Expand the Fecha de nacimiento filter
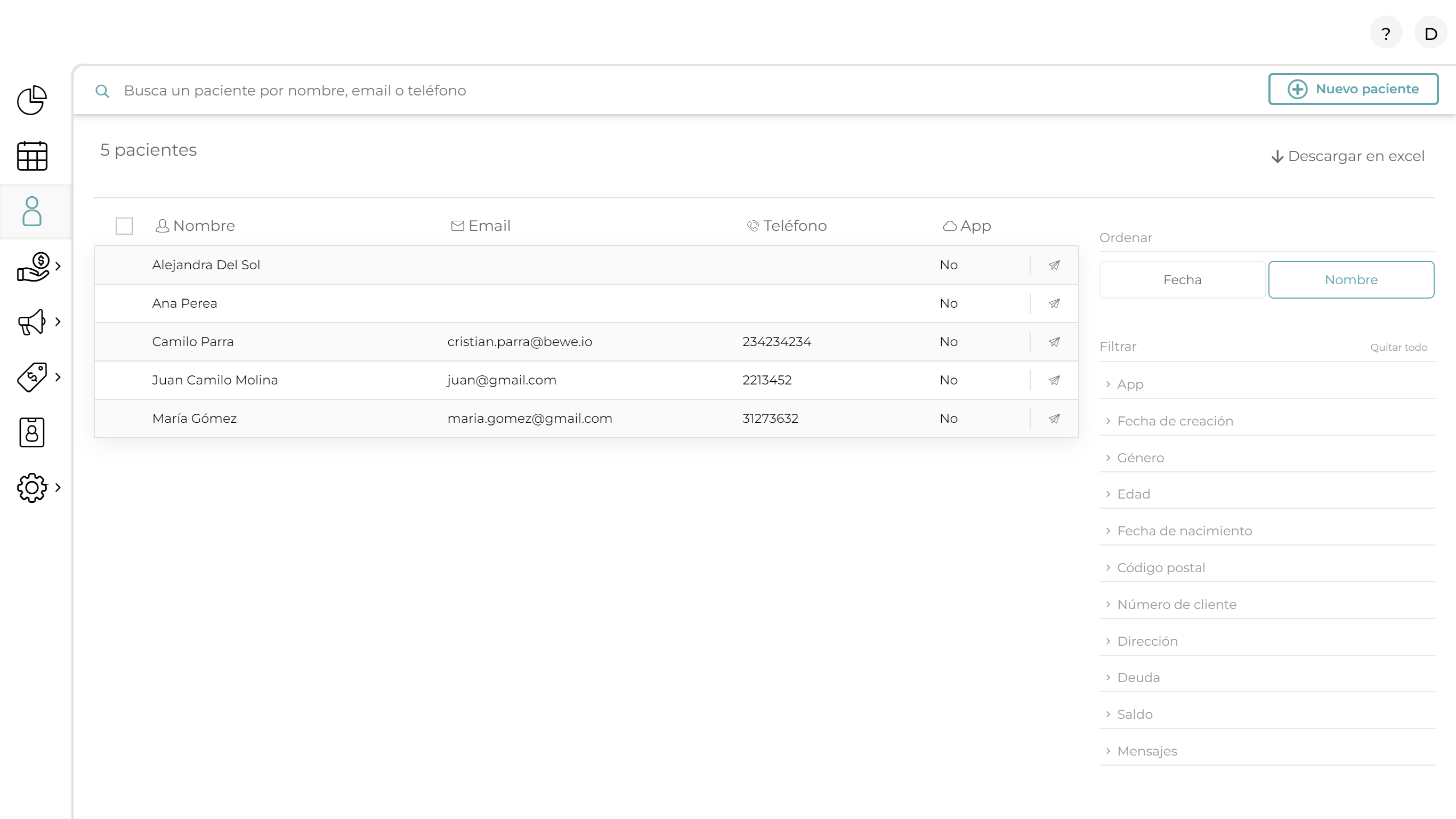 (x=1267, y=531)
